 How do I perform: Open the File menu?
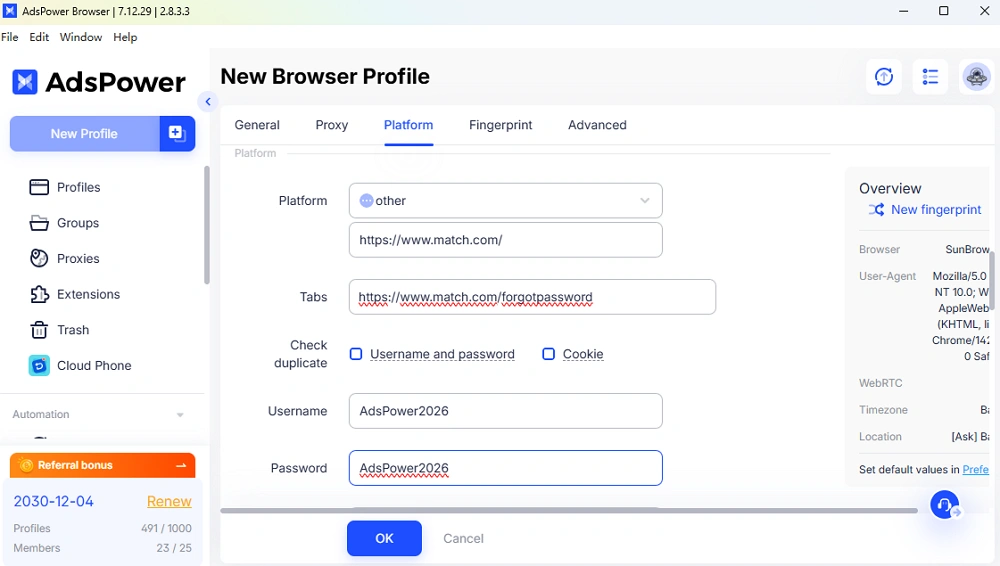[x=10, y=37]
